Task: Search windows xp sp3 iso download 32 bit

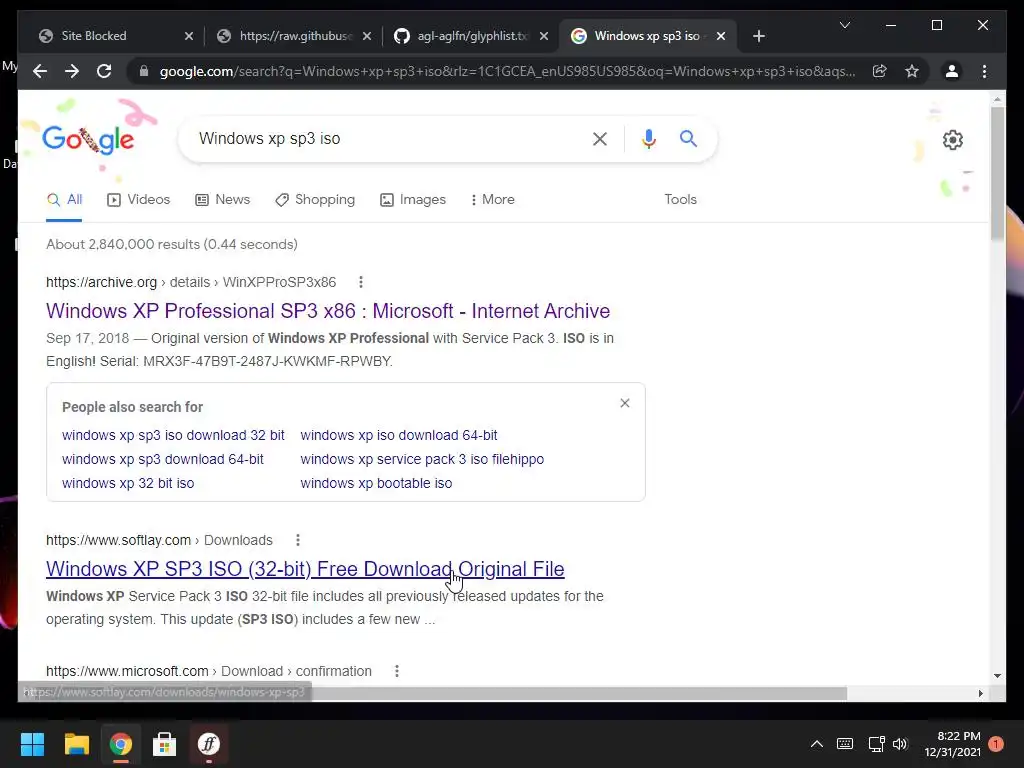Action: [x=173, y=435]
